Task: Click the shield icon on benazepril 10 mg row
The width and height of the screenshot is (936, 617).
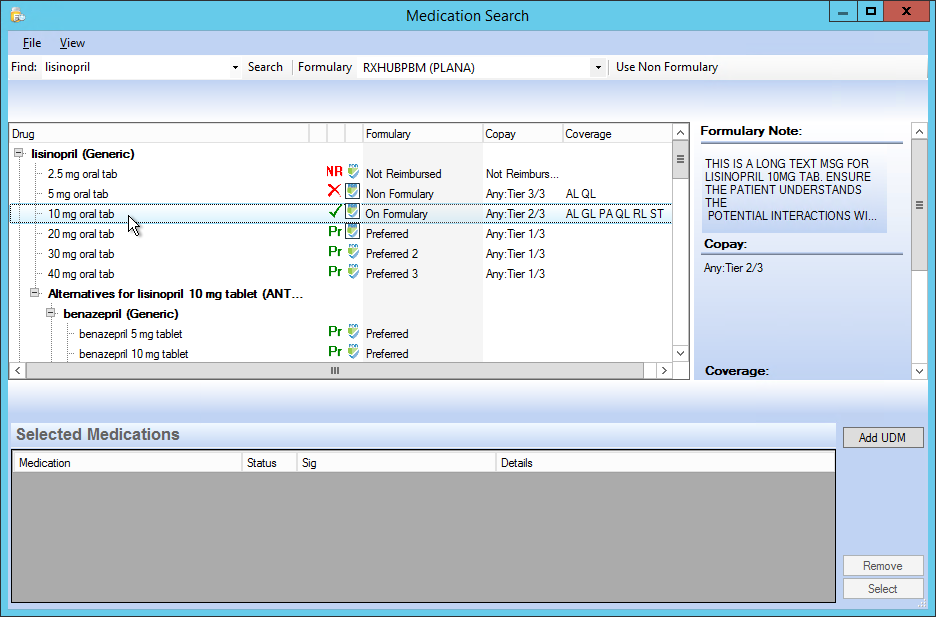Action: coord(353,351)
